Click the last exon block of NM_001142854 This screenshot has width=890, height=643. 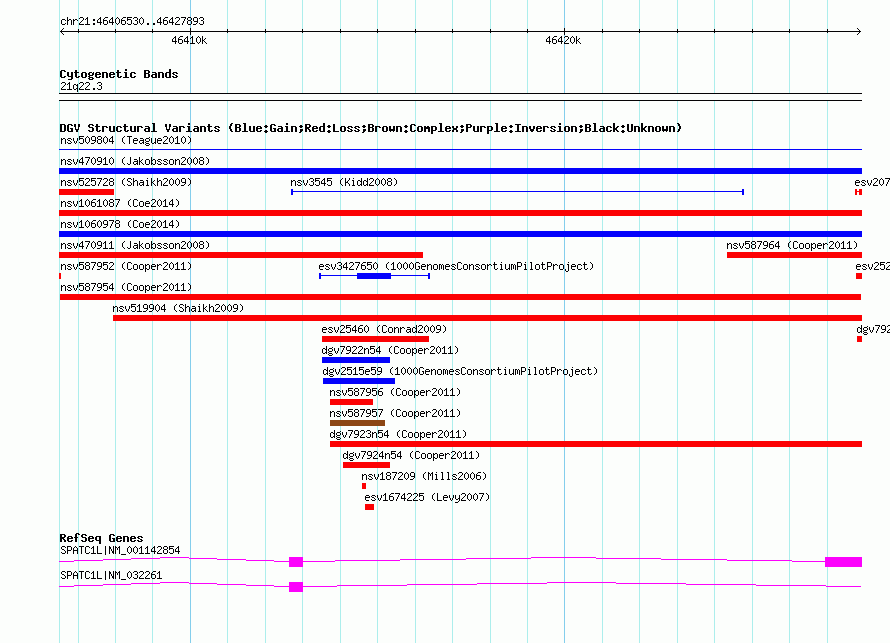843,562
